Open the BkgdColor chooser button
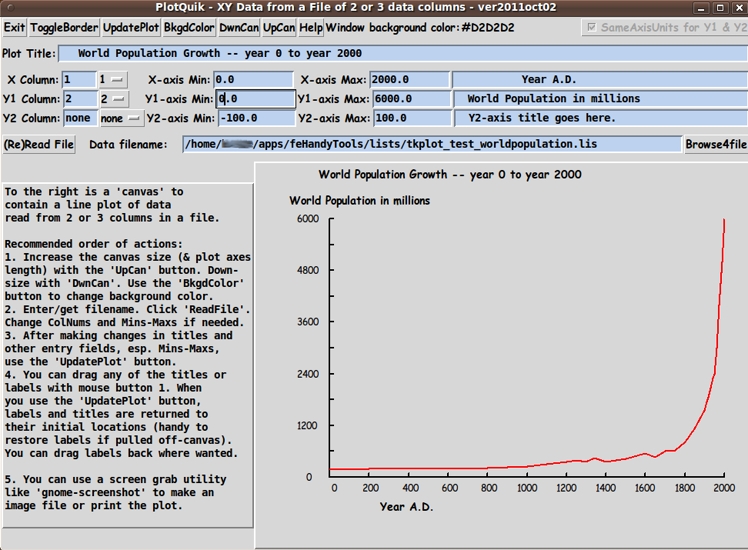 point(187,28)
